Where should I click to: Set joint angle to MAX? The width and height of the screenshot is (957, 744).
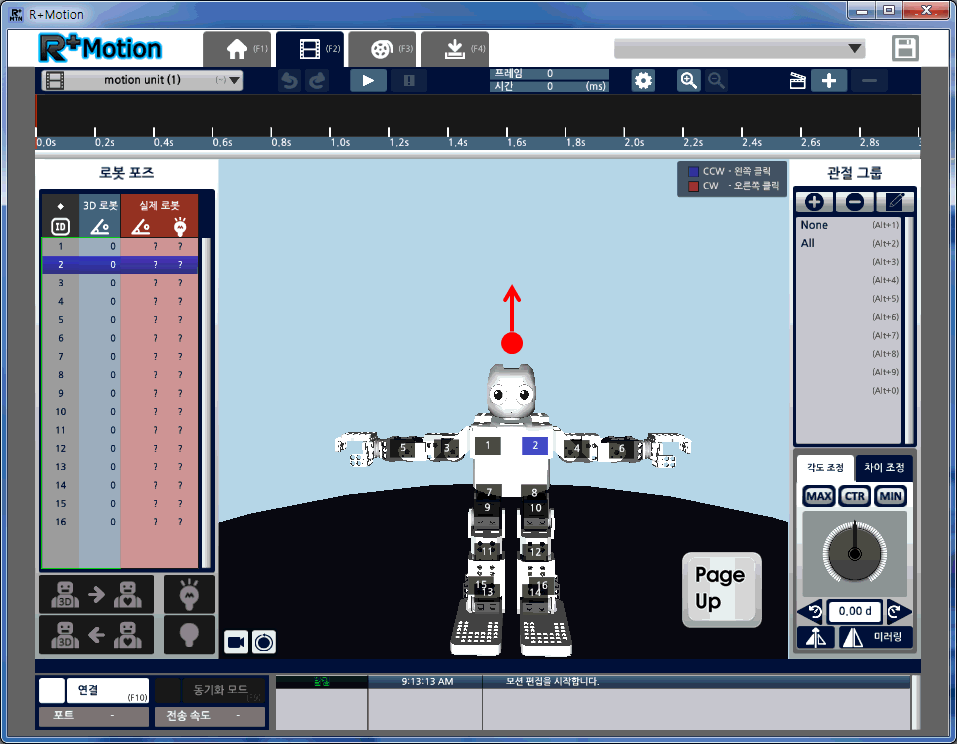[818, 496]
